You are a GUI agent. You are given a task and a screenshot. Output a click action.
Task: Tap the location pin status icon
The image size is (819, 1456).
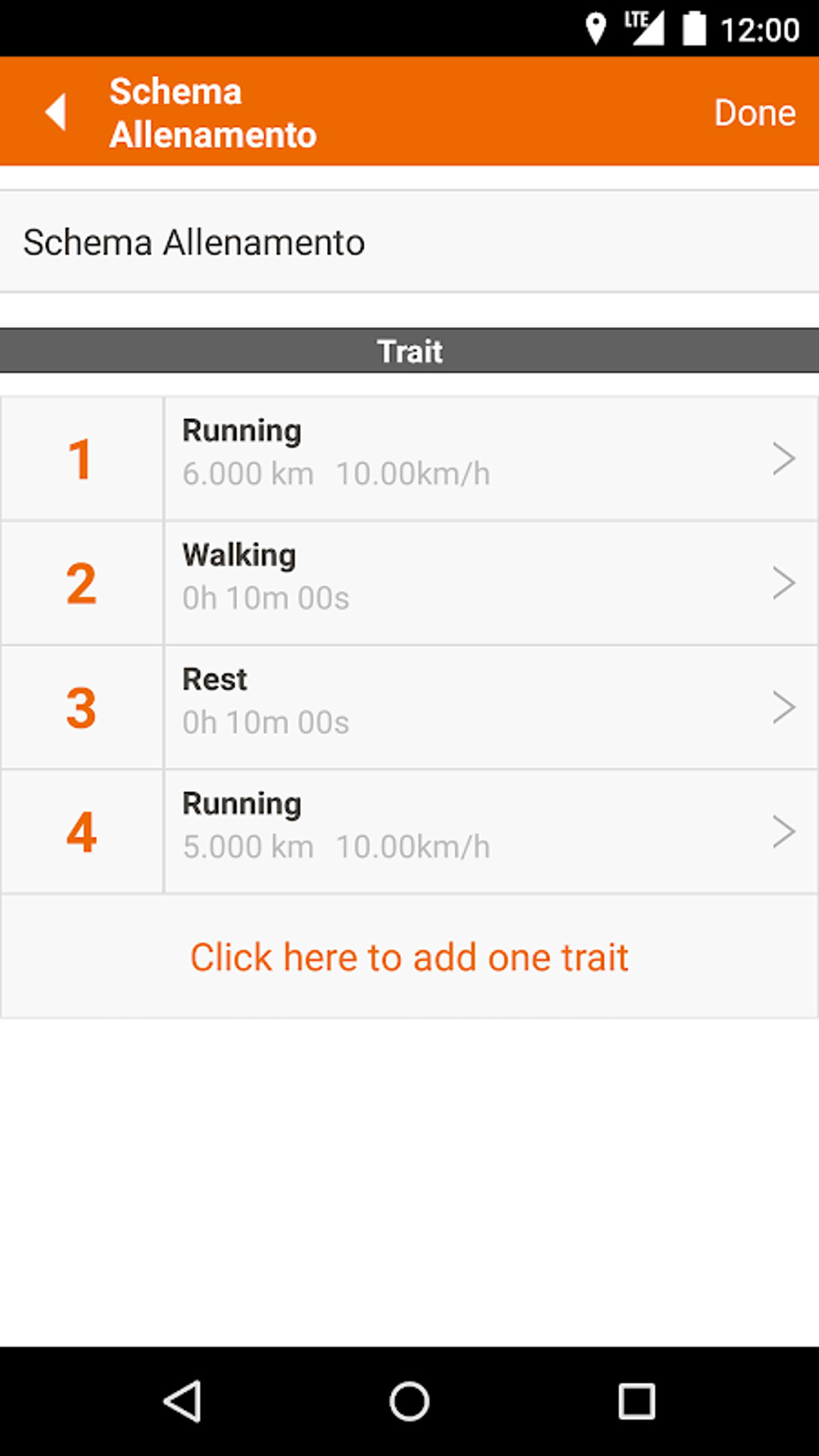[x=595, y=29]
